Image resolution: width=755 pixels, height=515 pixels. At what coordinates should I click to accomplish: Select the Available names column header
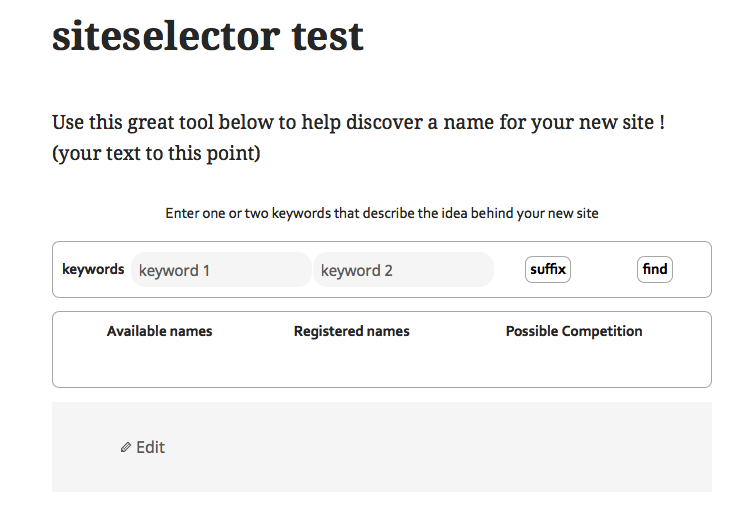pos(159,331)
